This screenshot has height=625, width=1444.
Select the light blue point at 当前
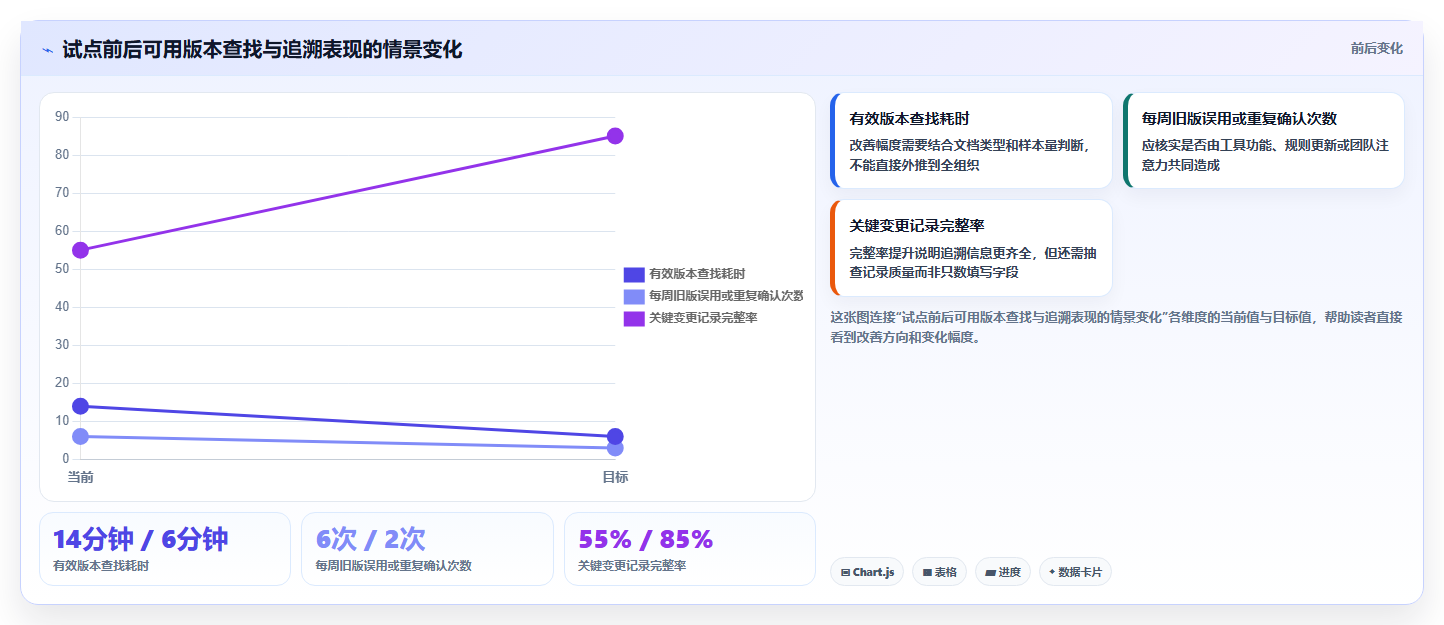[80, 436]
